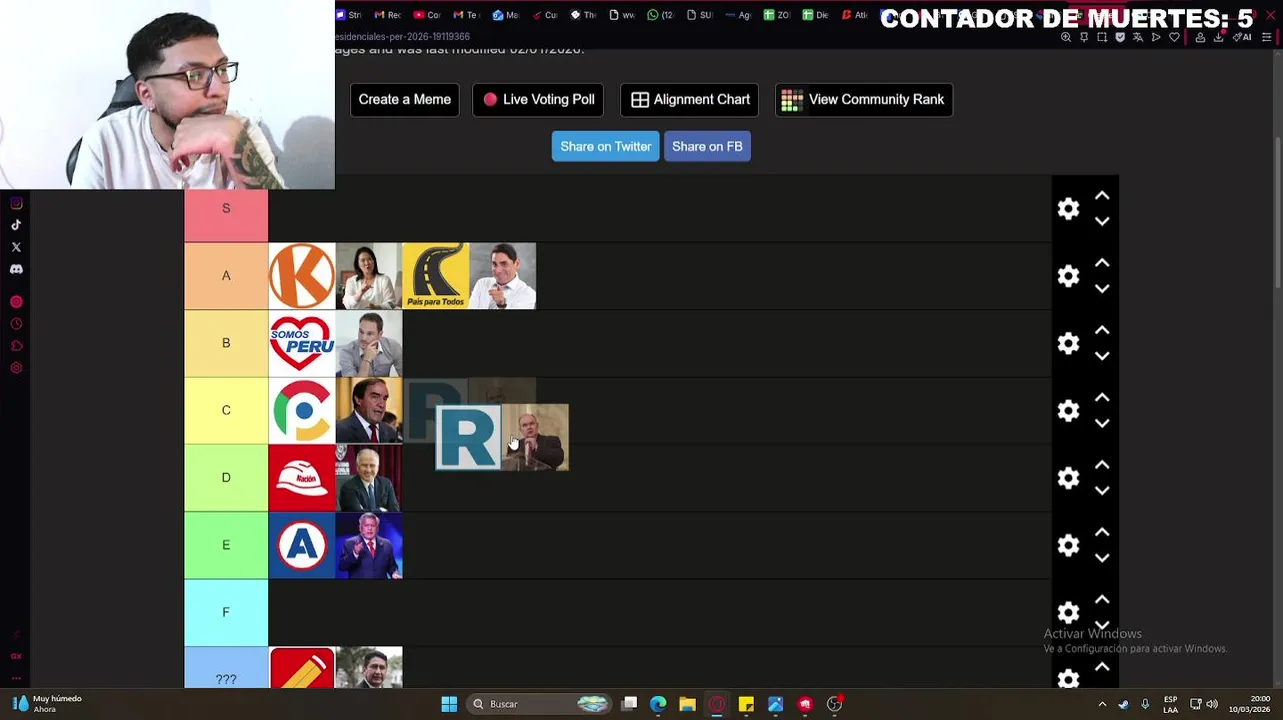Click the zoom magnifier in address bar
Screen dimensions: 1283x720
coord(1066,37)
